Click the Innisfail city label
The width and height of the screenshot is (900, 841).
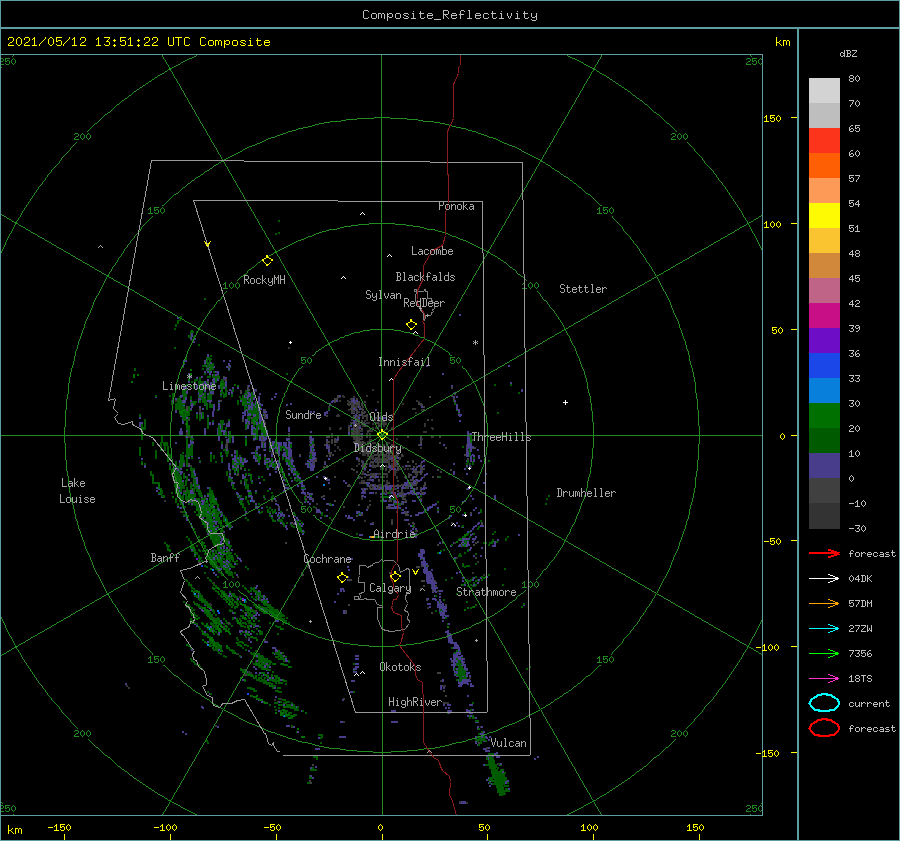(x=404, y=362)
